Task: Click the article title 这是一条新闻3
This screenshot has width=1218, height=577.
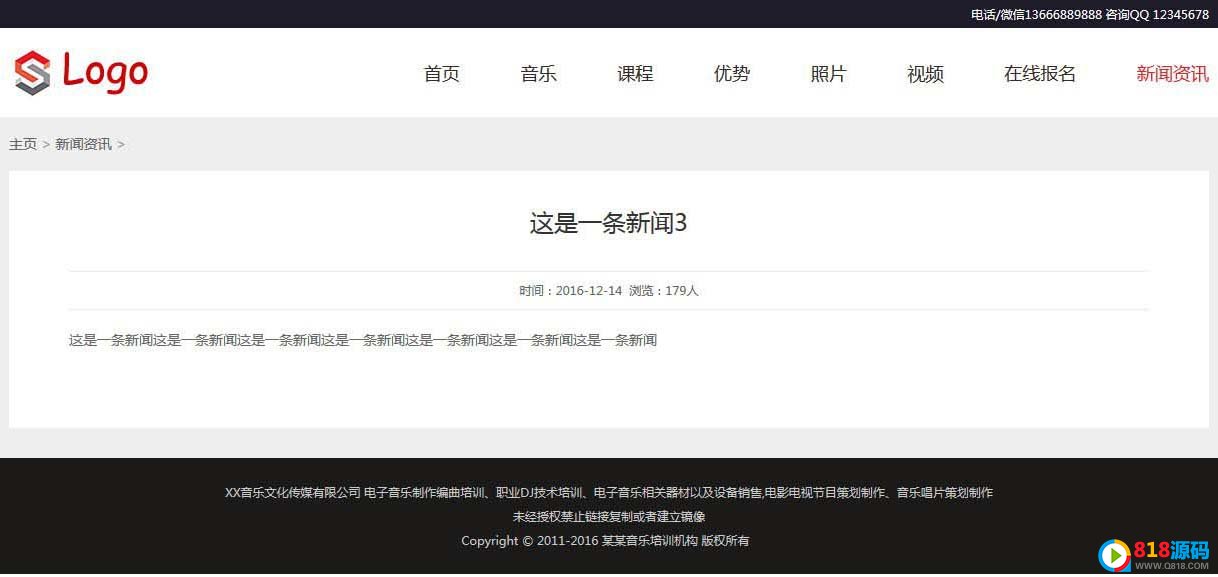Action: pyautogui.click(x=608, y=223)
